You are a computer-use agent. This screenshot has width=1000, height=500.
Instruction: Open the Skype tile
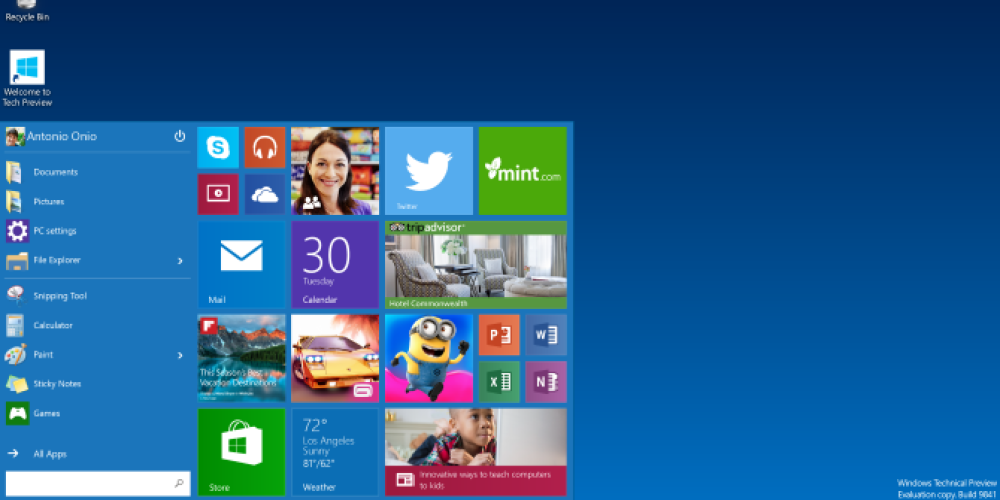(218, 148)
